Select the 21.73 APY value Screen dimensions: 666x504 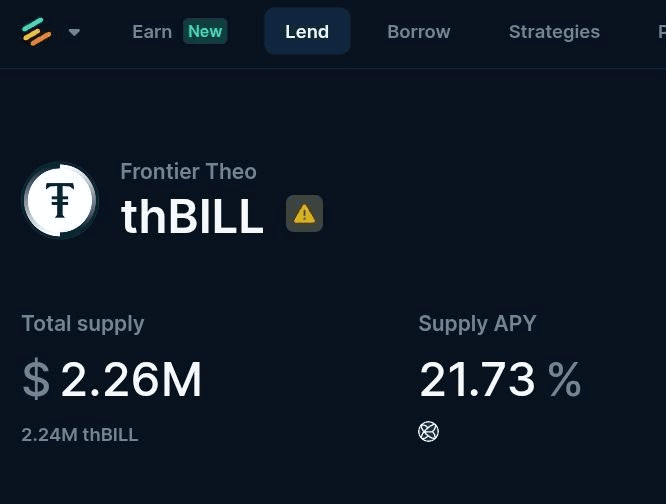(x=477, y=380)
